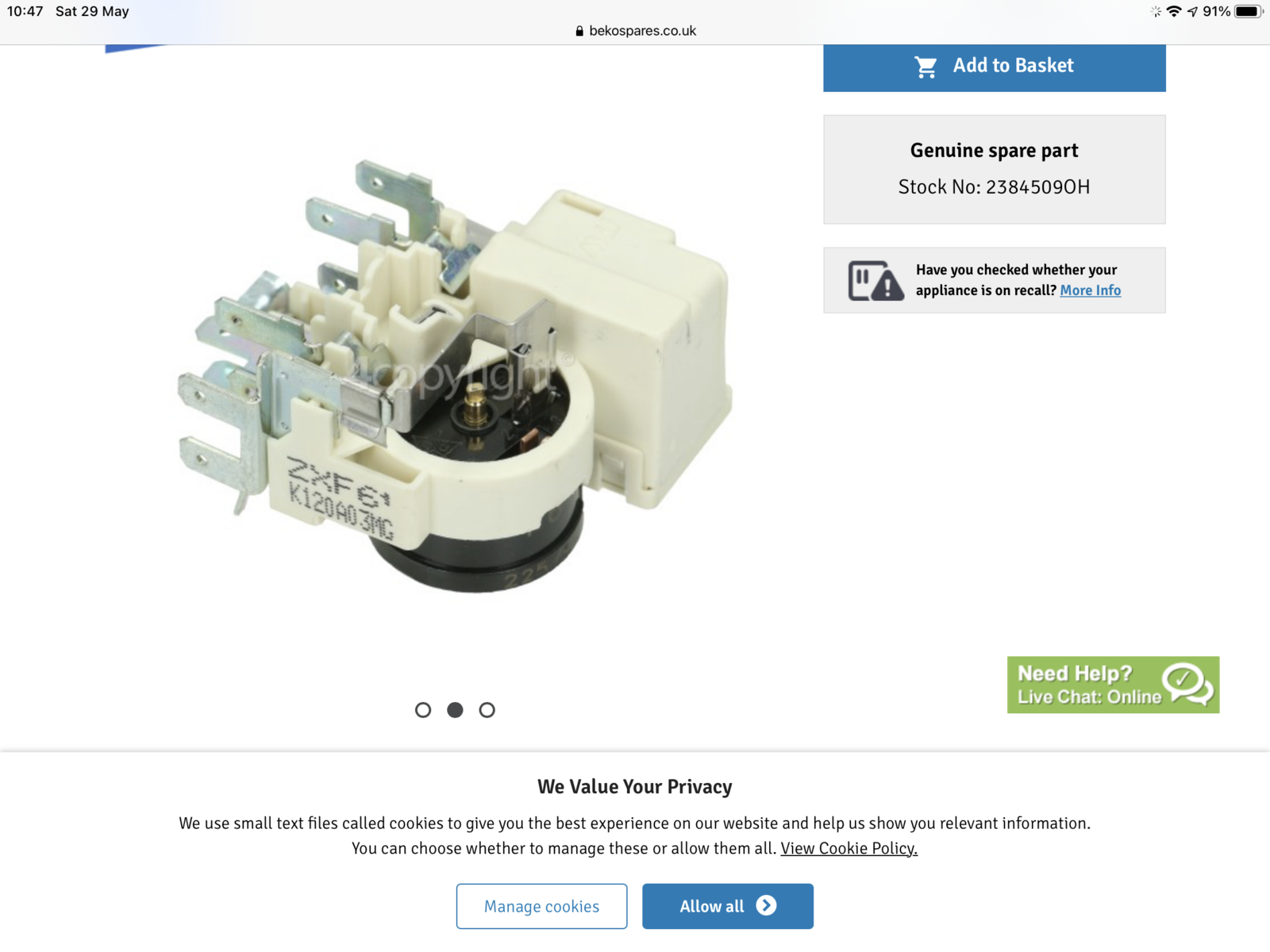Select the third image carousel dot
This screenshot has height=952, width=1270.
(x=487, y=710)
